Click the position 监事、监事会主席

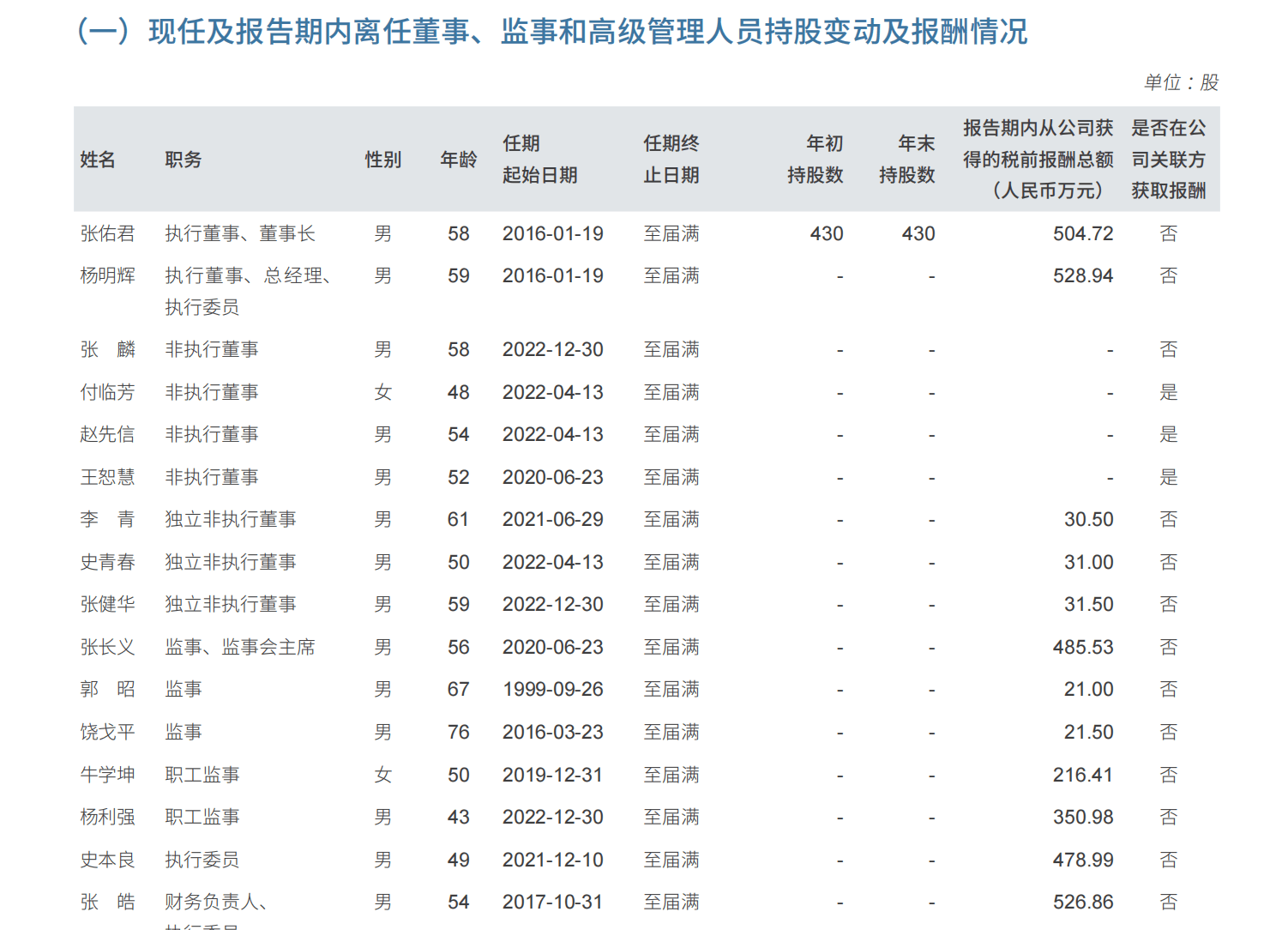(240, 647)
